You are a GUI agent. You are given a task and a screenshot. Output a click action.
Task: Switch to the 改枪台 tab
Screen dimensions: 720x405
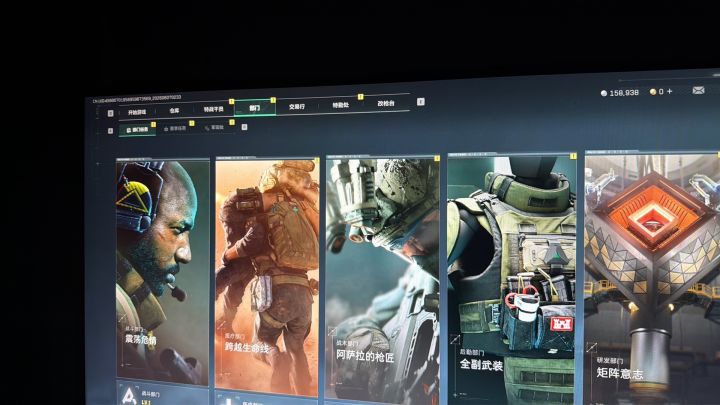(x=386, y=103)
